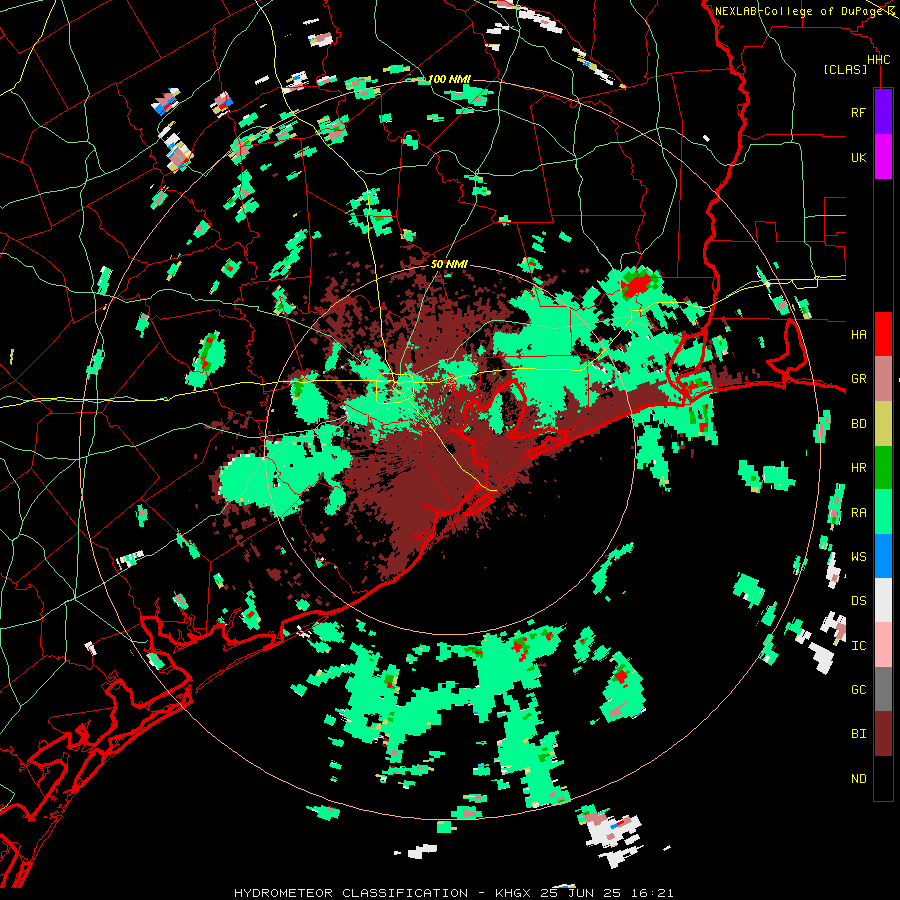Screen dimensions: 900x900
Task: Click the "50 NMI" range ring label
Action: tap(449, 264)
